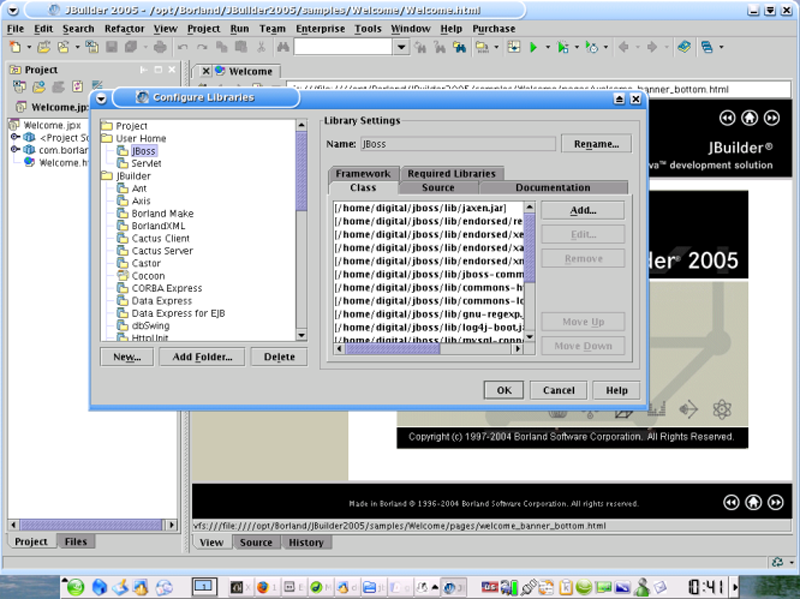Click the Home button on Welcome banner top

[x=750, y=118]
